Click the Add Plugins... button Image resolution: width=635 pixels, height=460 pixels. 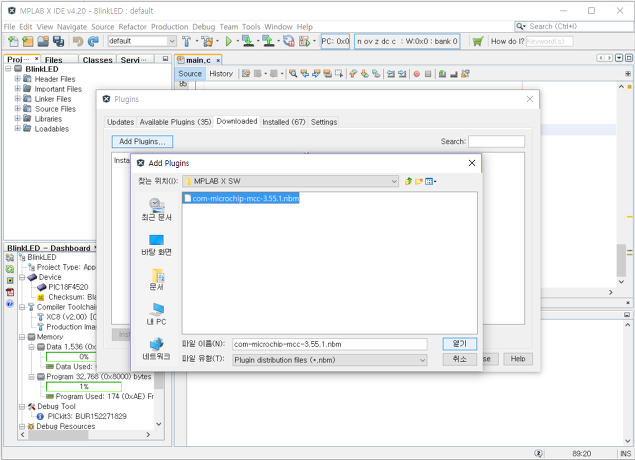[x=142, y=141]
